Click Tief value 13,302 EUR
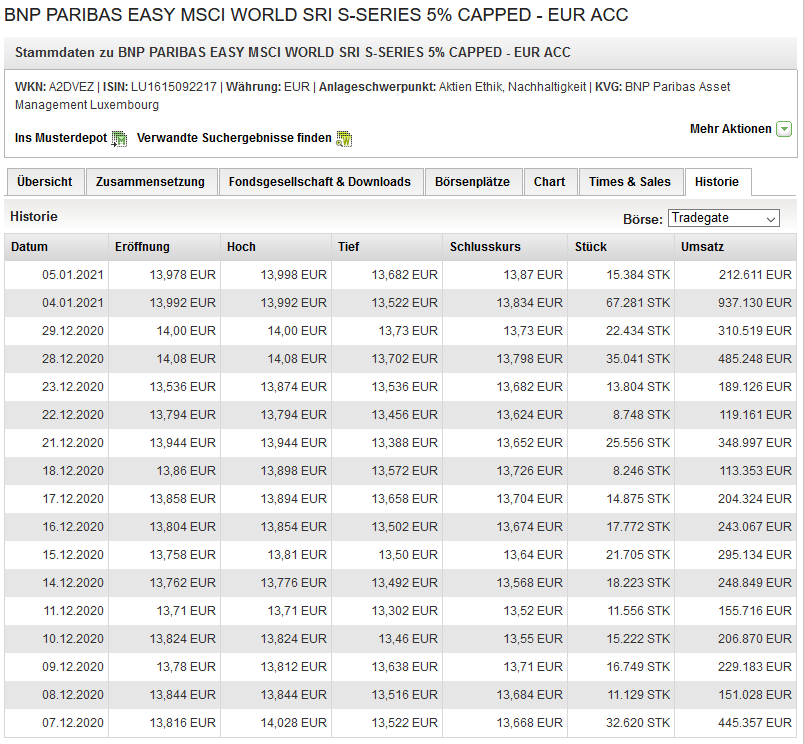Viewport: 804px width, 744px height. 405,611
